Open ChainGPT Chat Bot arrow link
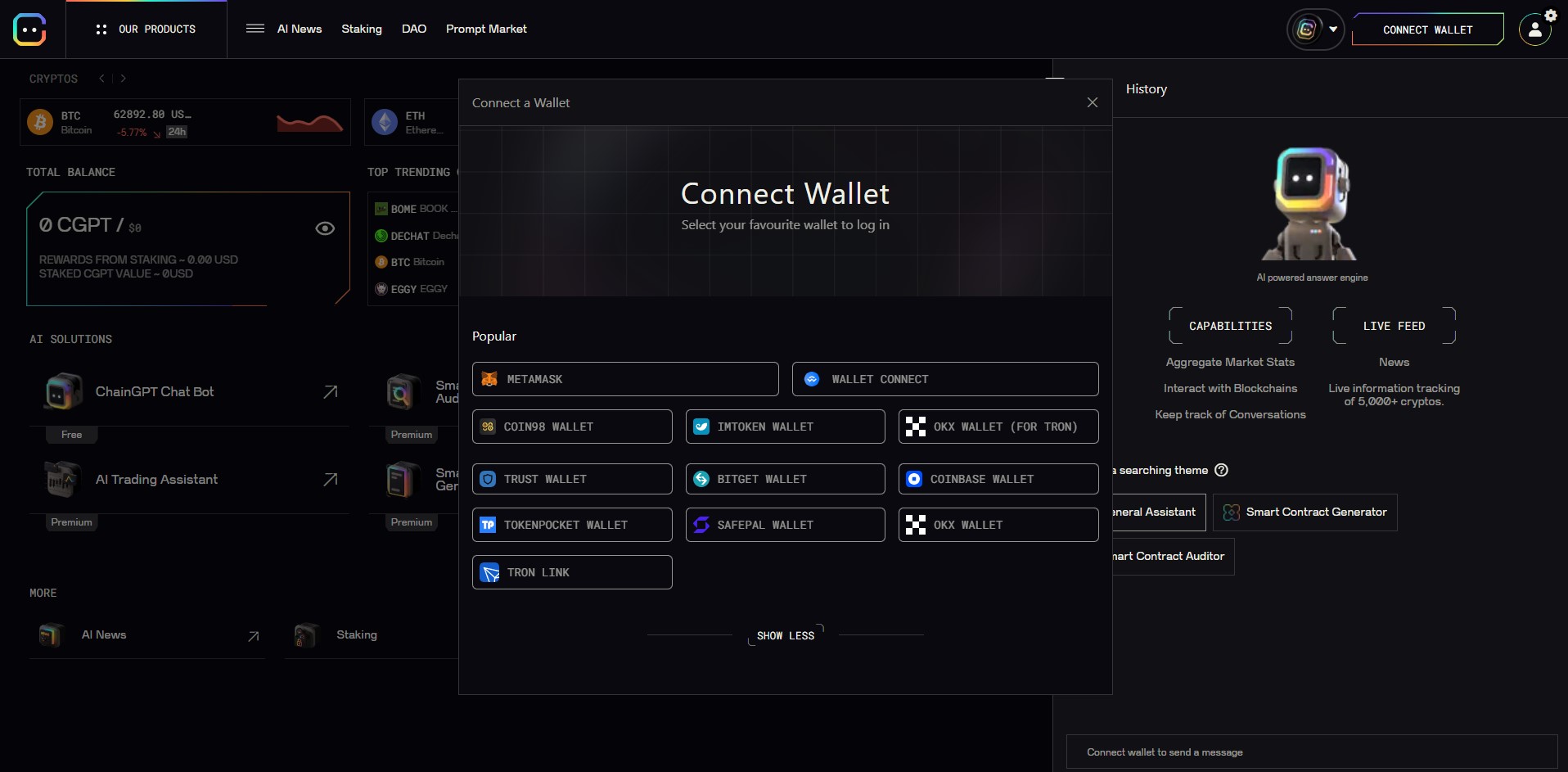The height and width of the screenshot is (772, 1568). [331, 391]
